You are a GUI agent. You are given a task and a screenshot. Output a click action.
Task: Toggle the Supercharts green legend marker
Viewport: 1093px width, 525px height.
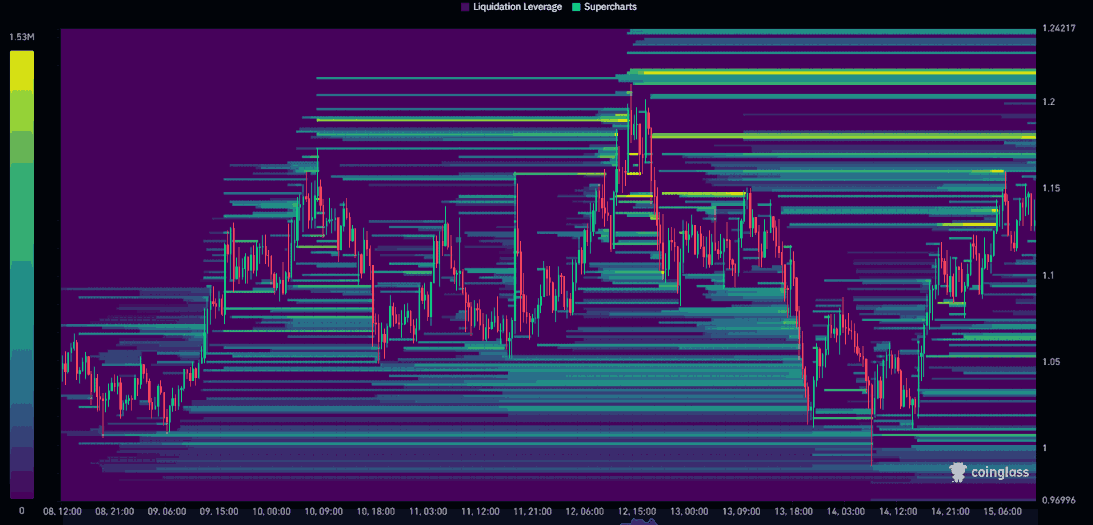575,7
